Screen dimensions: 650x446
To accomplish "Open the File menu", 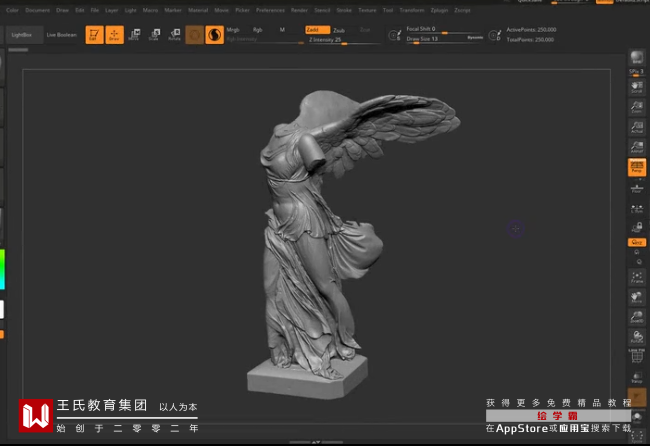I will (x=95, y=10).
